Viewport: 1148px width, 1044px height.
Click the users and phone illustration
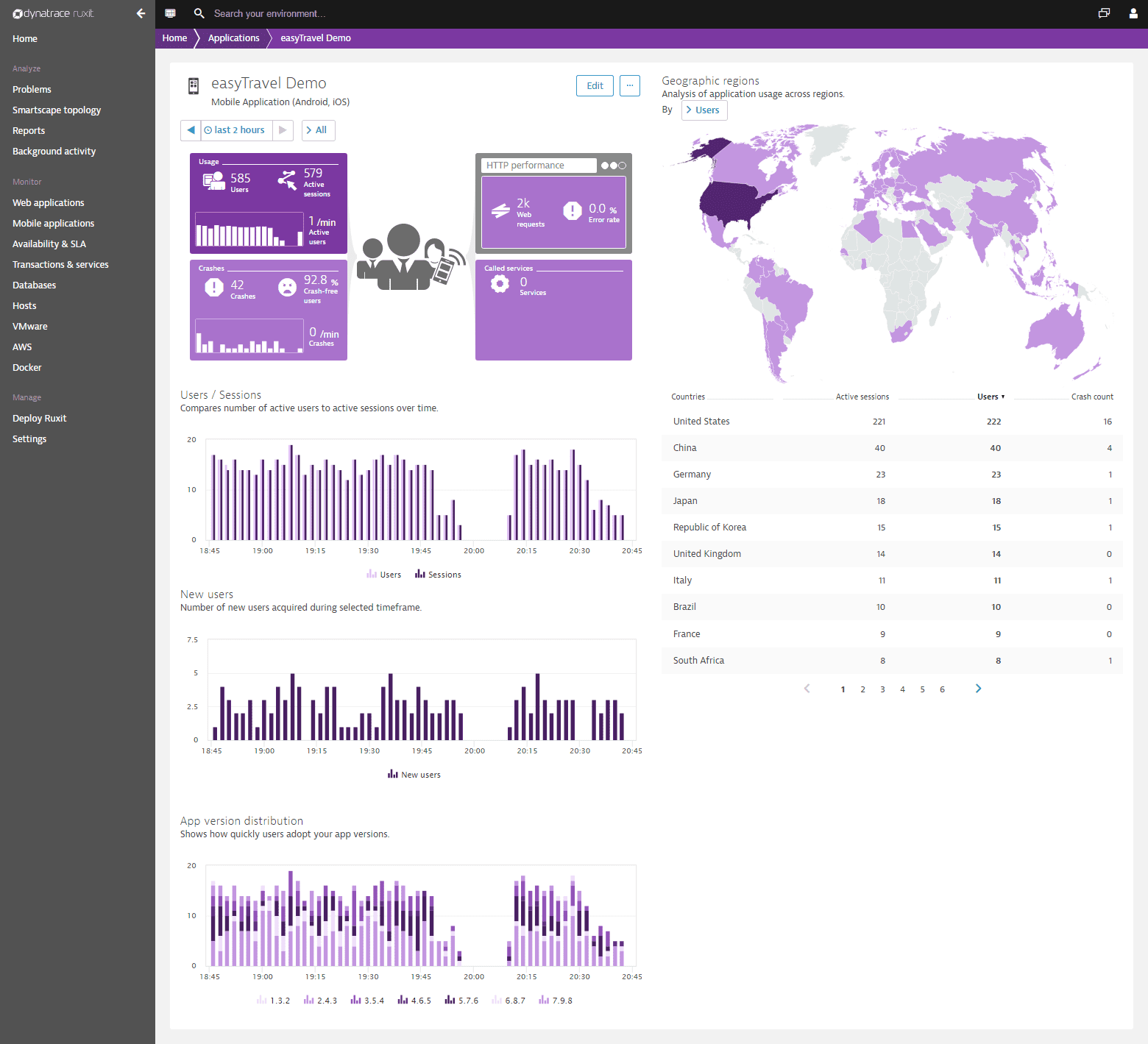coord(411,257)
